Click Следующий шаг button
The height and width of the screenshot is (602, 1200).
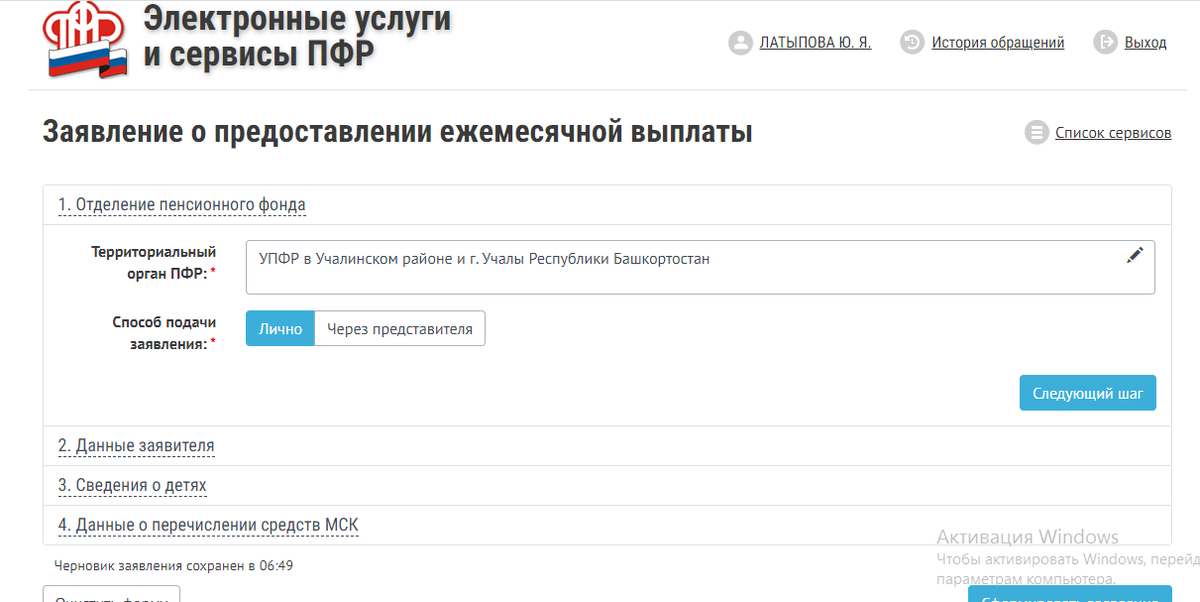1088,393
